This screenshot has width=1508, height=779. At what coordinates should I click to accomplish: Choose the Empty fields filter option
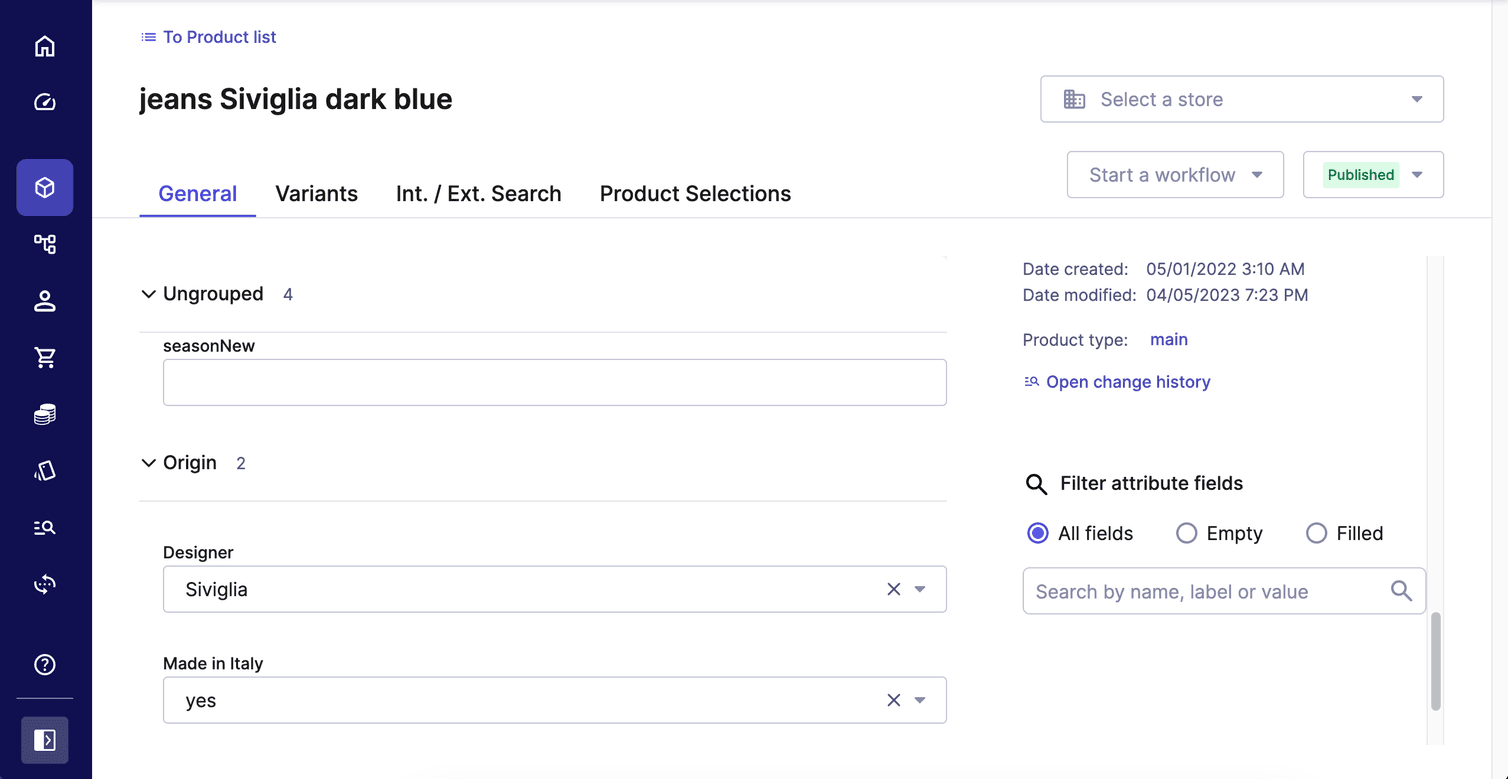click(1186, 533)
